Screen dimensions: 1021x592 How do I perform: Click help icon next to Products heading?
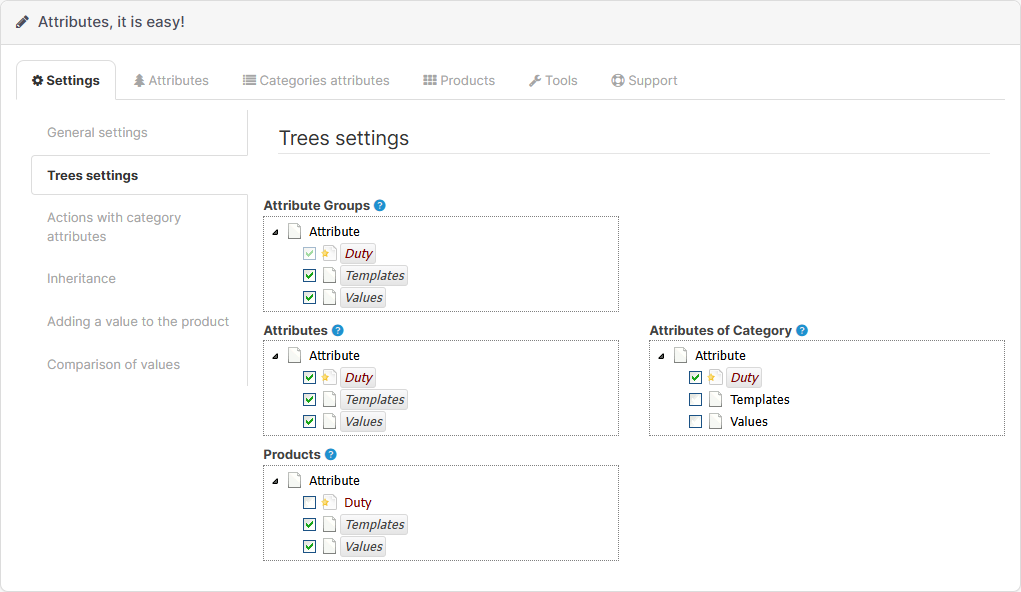coord(330,454)
